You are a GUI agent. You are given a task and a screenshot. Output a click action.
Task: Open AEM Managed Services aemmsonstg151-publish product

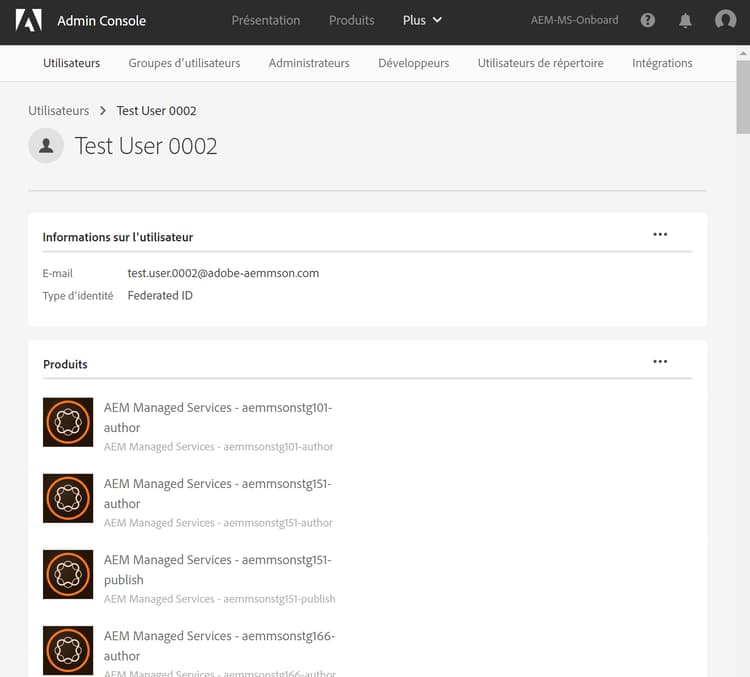218,569
